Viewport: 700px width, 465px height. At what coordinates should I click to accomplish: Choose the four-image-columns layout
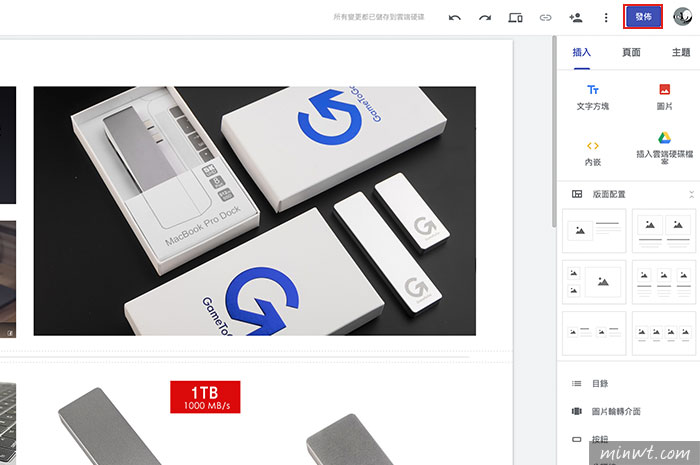(x=664, y=333)
